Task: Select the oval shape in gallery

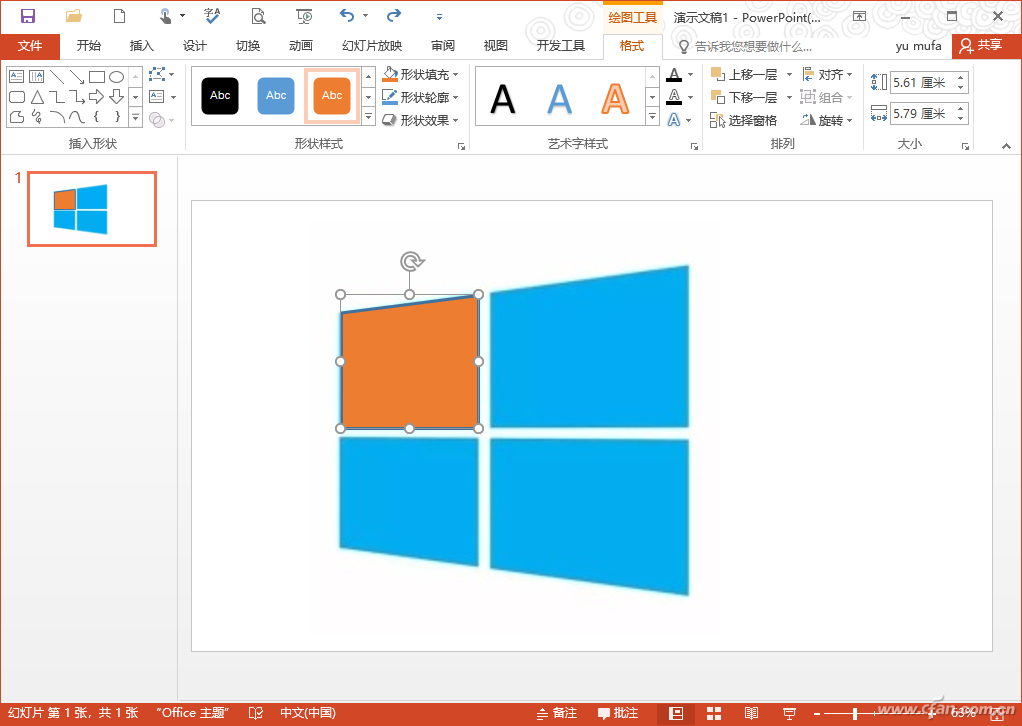Action: 117,77
